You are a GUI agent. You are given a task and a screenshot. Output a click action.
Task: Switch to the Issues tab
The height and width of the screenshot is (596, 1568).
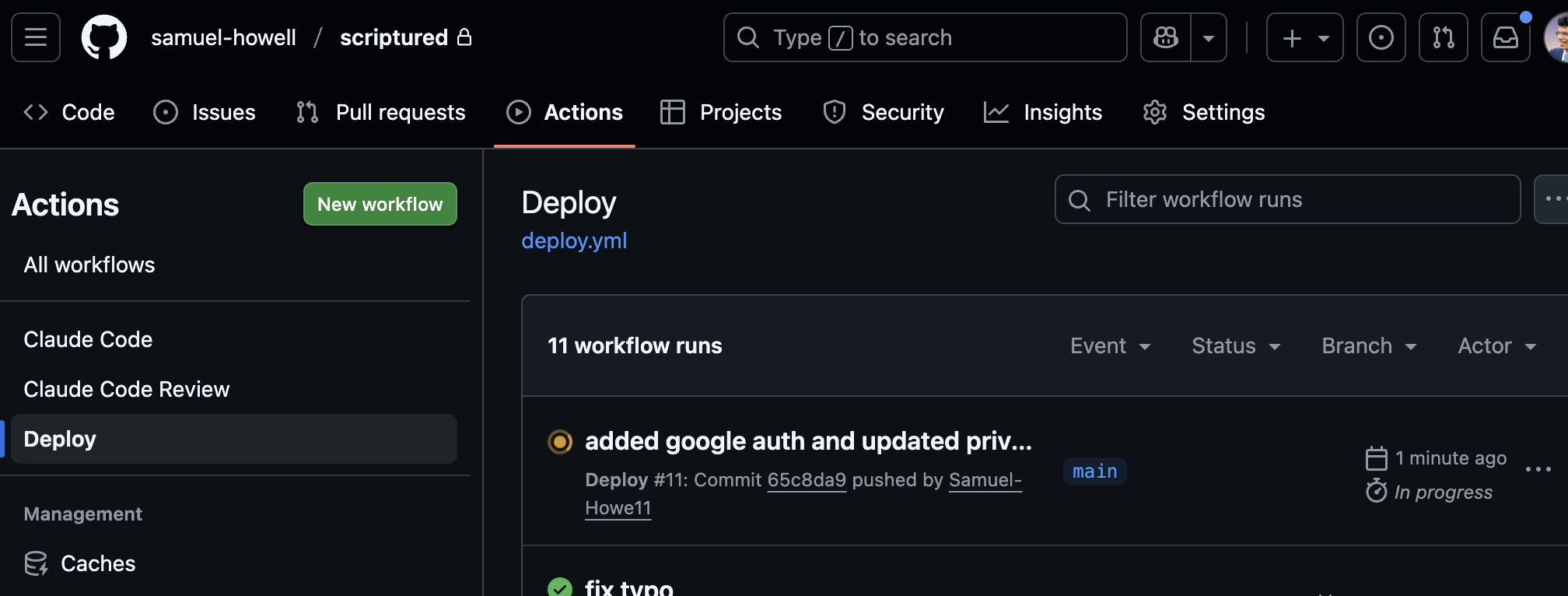(x=205, y=112)
